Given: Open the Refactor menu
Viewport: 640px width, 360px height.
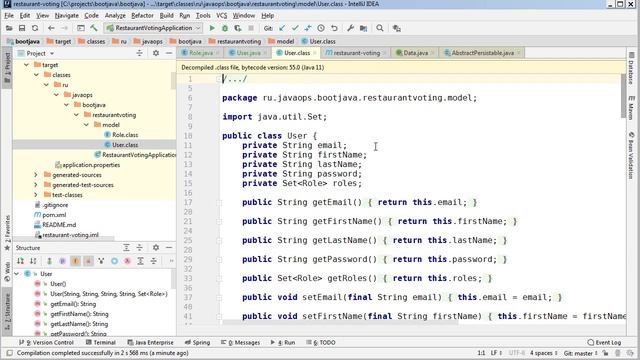Looking at the screenshot, I should tap(142, 16).
